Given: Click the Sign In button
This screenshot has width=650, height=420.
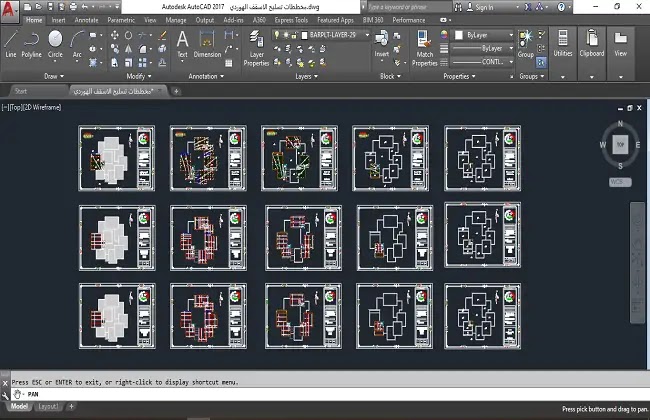Looking at the screenshot, I should click(x=480, y=7).
